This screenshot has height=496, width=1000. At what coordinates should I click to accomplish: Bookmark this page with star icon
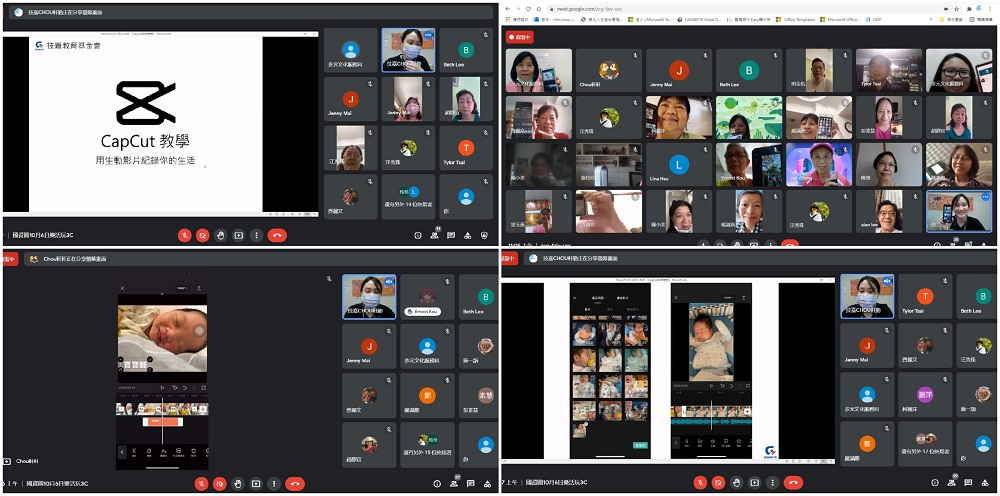click(x=957, y=9)
